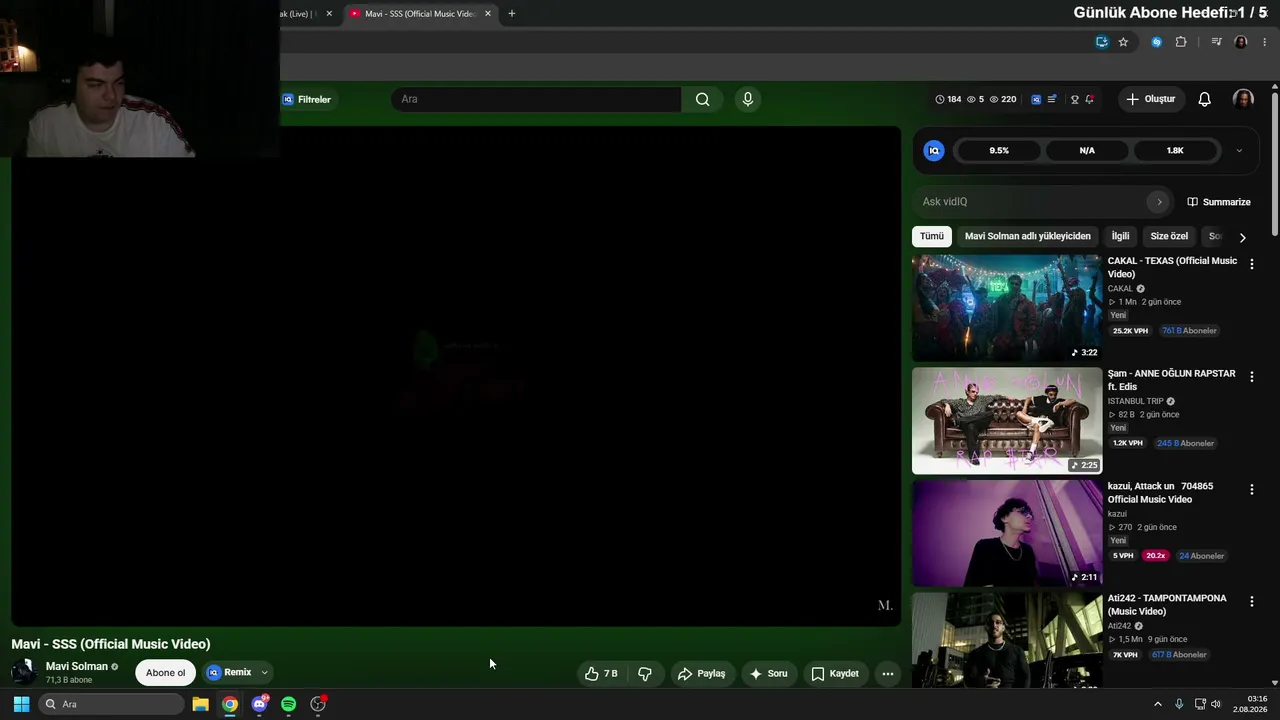The image size is (1280, 720).
Task: Open the Chrome profile avatar
Action: [x=1241, y=42]
